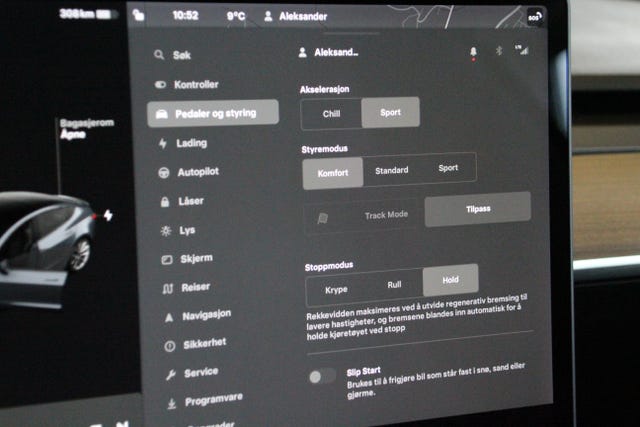The image size is (640, 427).
Task: Click the charge port lightning icon on car
Action: (x=108, y=215)
